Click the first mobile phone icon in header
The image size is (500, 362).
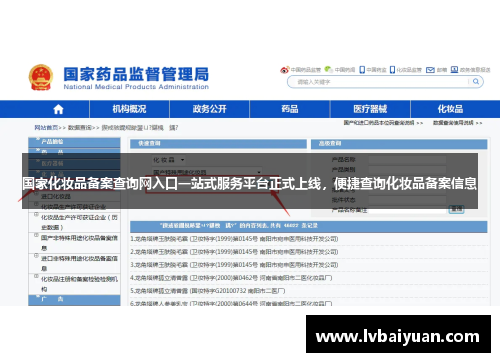coord(362,70)
